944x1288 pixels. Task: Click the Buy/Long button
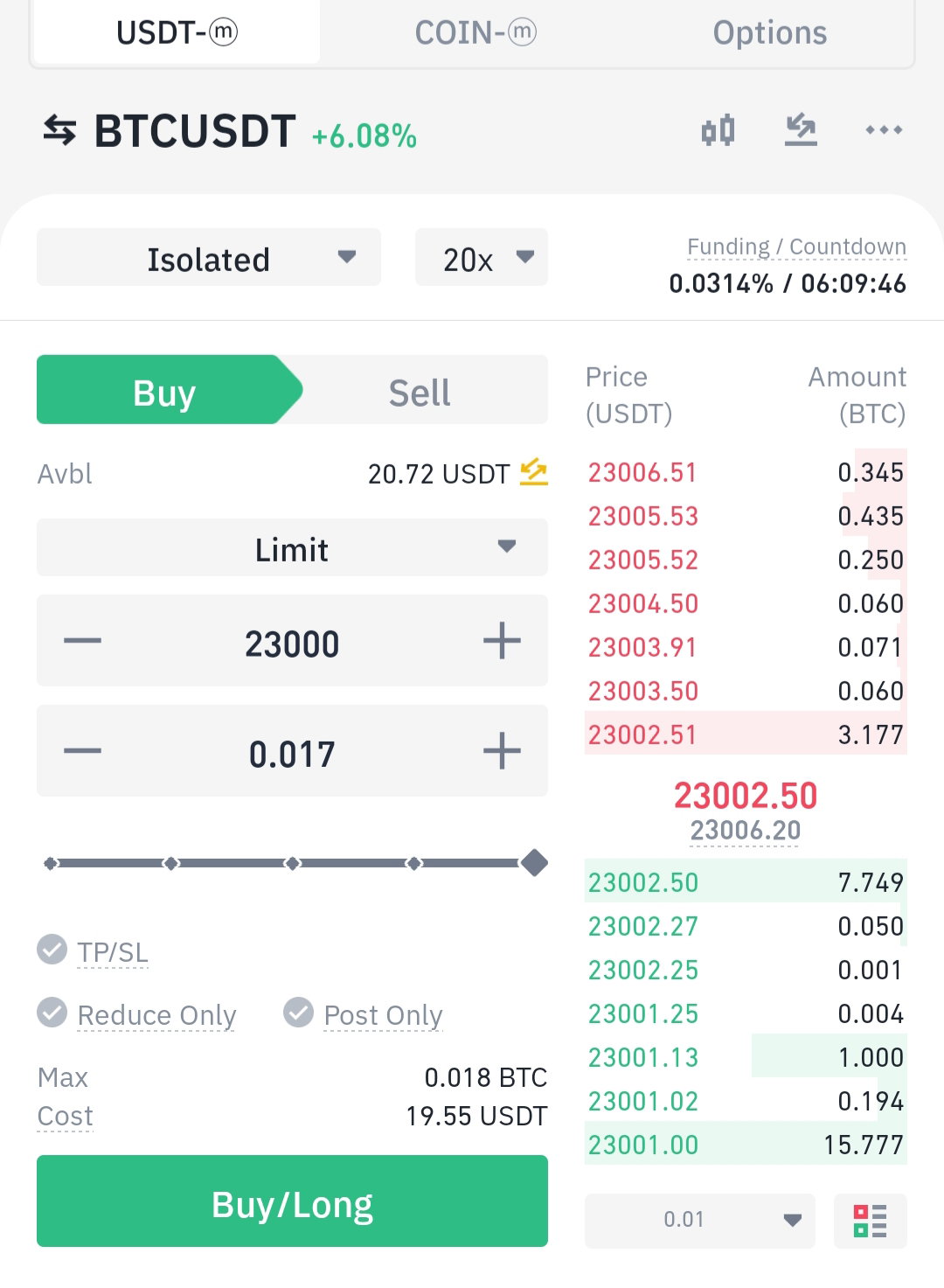coord(292,1201)
